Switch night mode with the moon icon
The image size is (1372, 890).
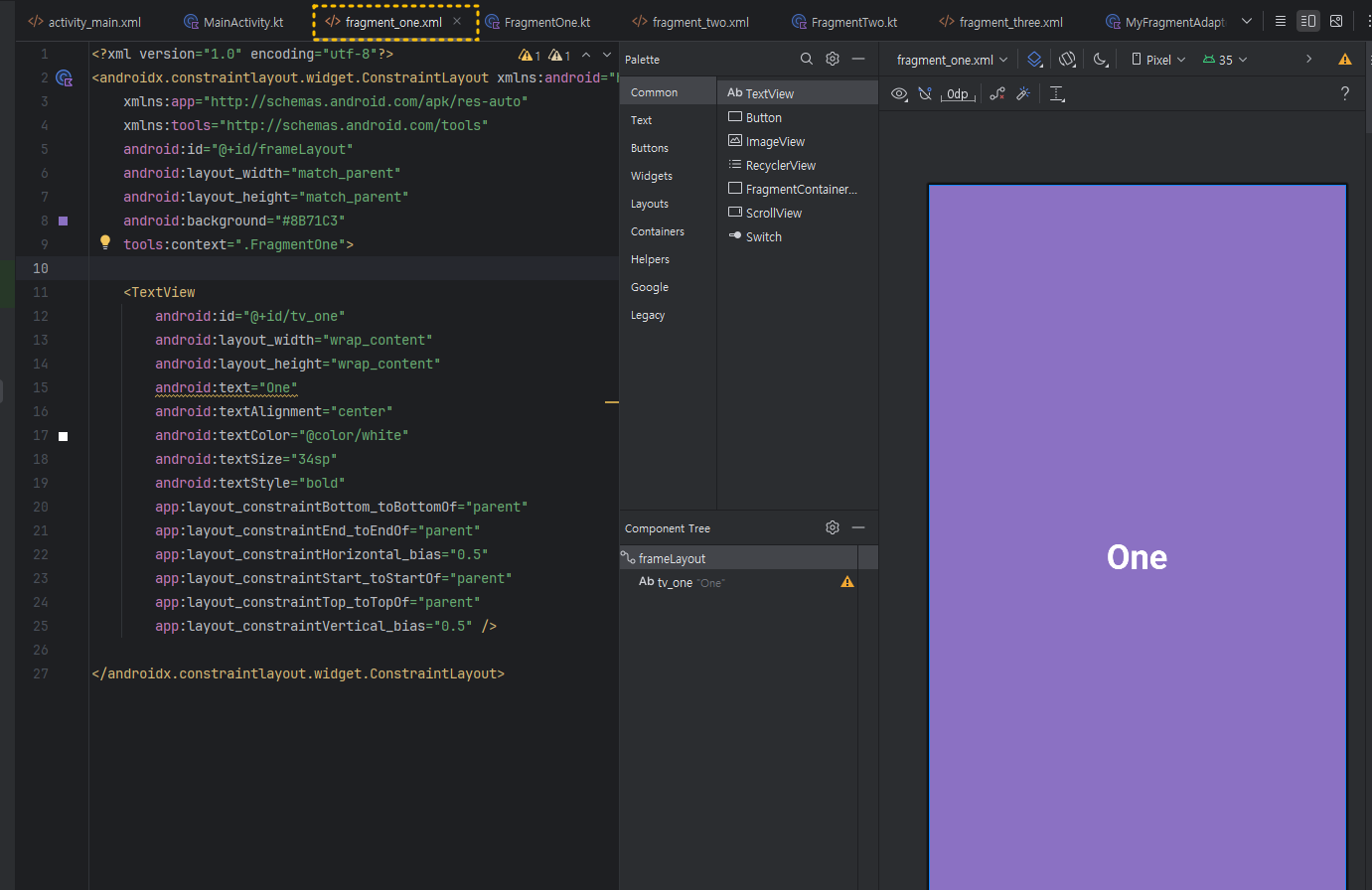pos(1101,60)
